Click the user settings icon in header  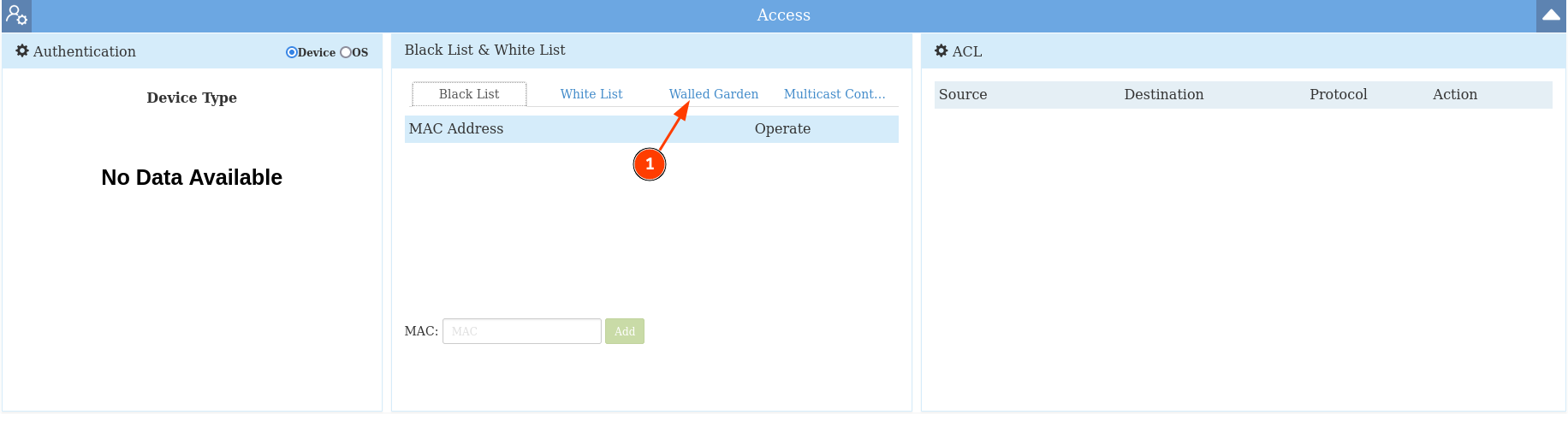16,15
